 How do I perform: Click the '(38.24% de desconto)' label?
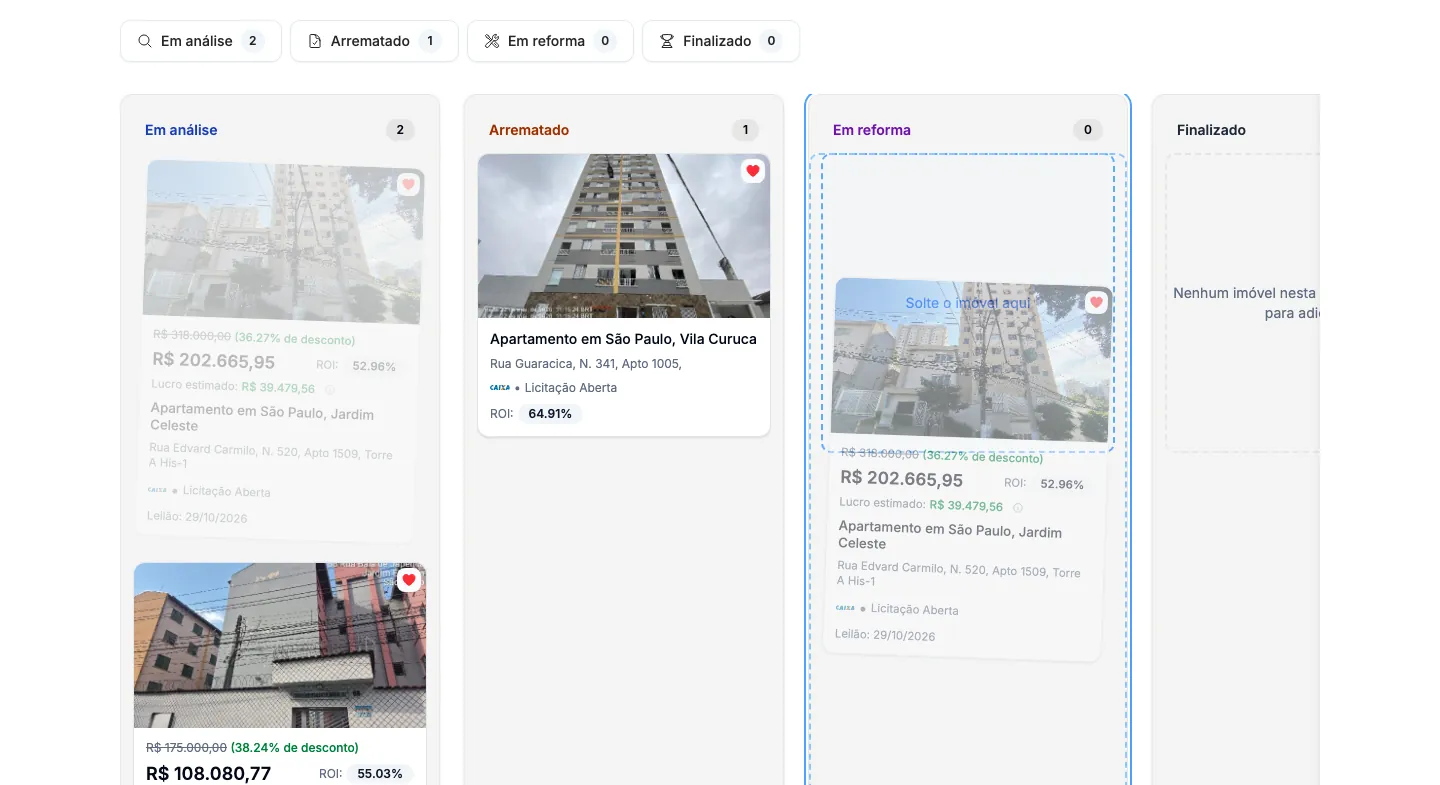pyautogui.click(x=295, y=747)
